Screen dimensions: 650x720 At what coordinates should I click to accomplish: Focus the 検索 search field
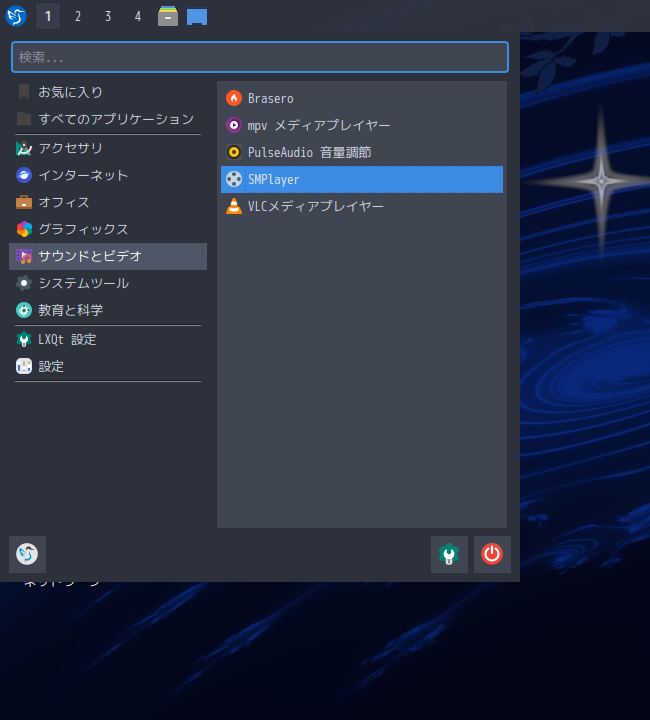[260, 57]
